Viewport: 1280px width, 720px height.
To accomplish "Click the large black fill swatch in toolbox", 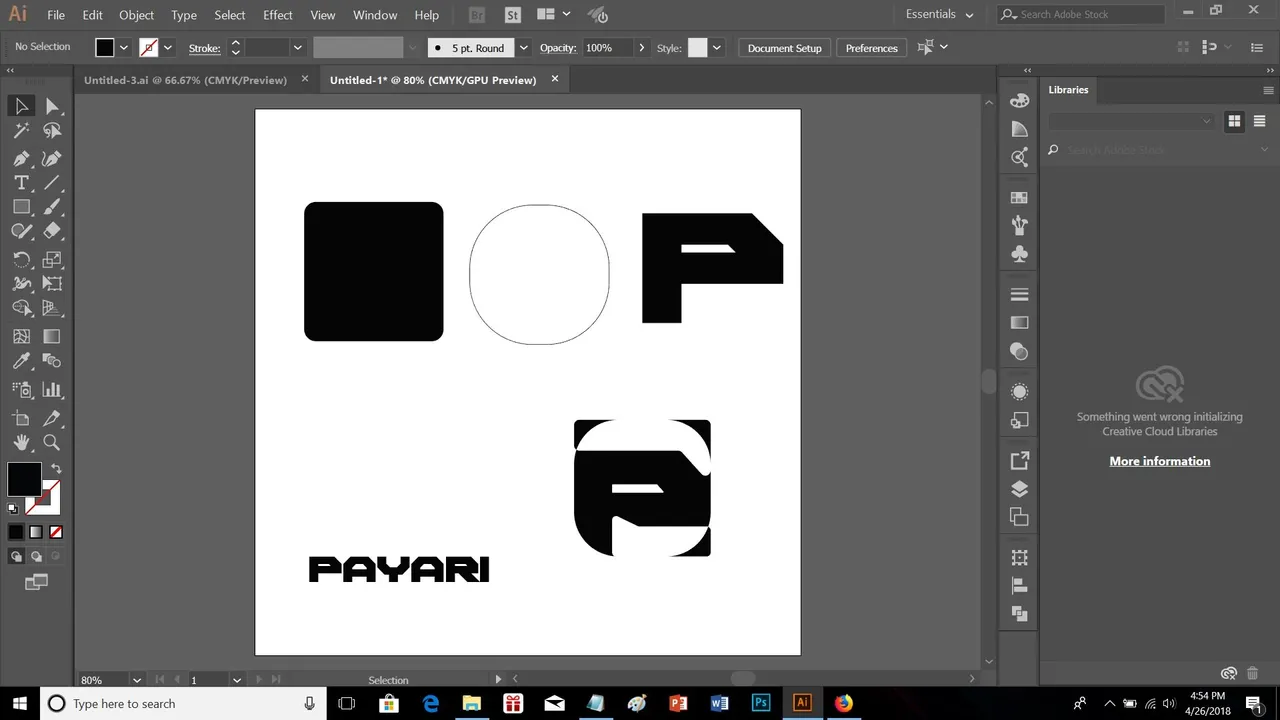I will [24, 479].
